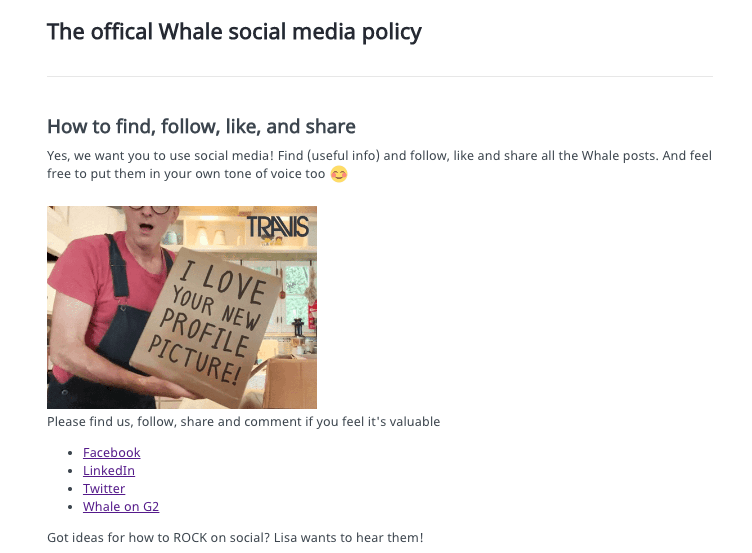Click the 'The offical Whale social media policy' title
Viewport: 752px width, 553px height.
[x=234, y=32]
